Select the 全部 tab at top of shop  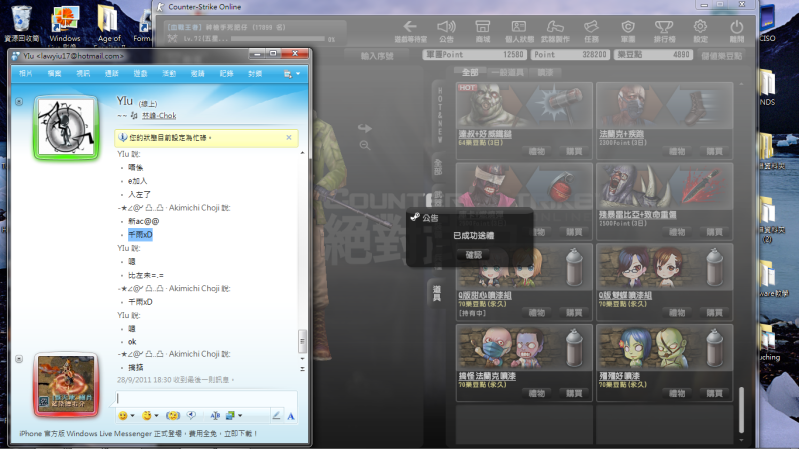point(470,72)
